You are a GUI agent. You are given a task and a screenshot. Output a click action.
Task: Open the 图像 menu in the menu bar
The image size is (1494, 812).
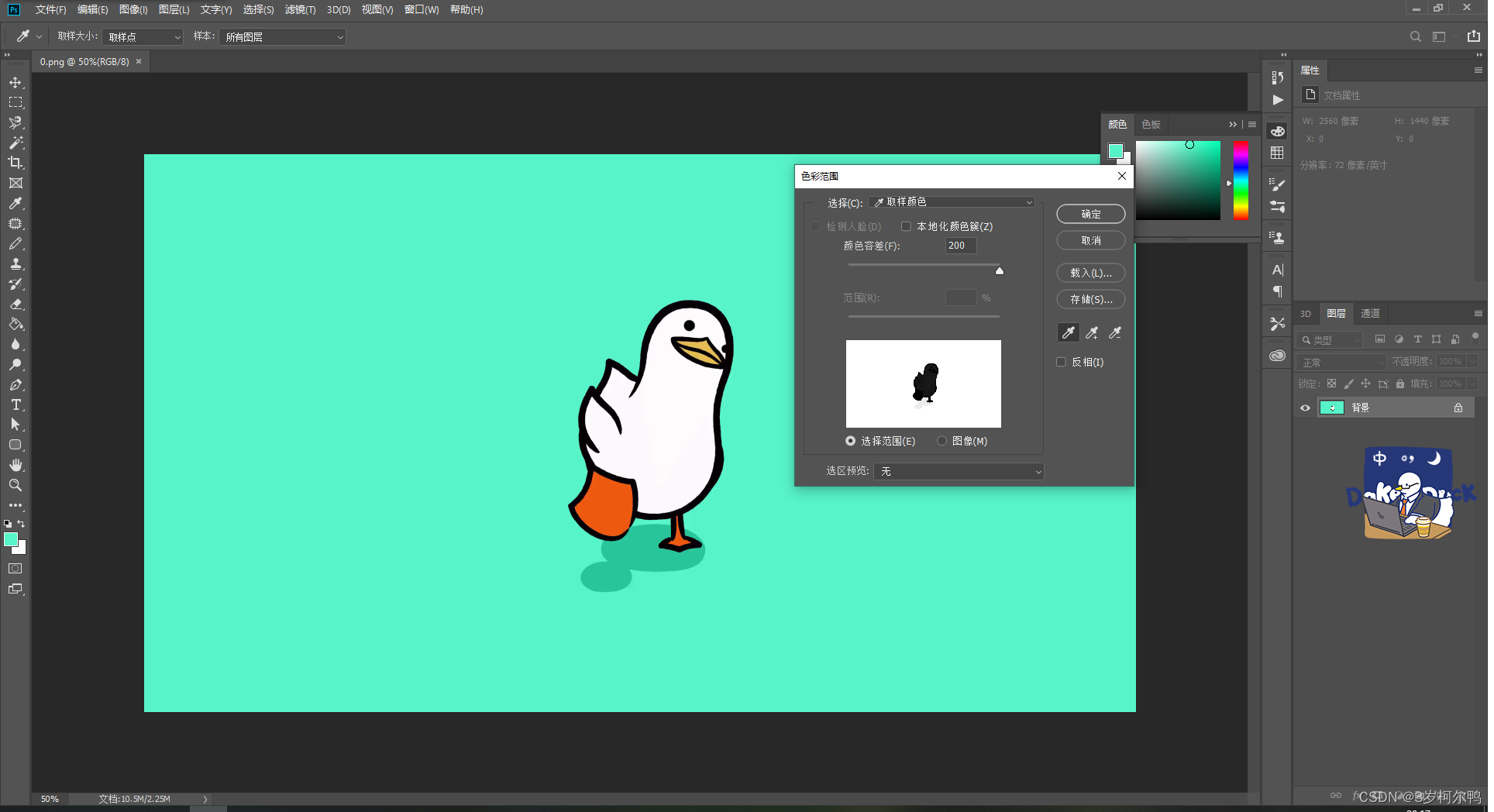click(x=133, y=9)
